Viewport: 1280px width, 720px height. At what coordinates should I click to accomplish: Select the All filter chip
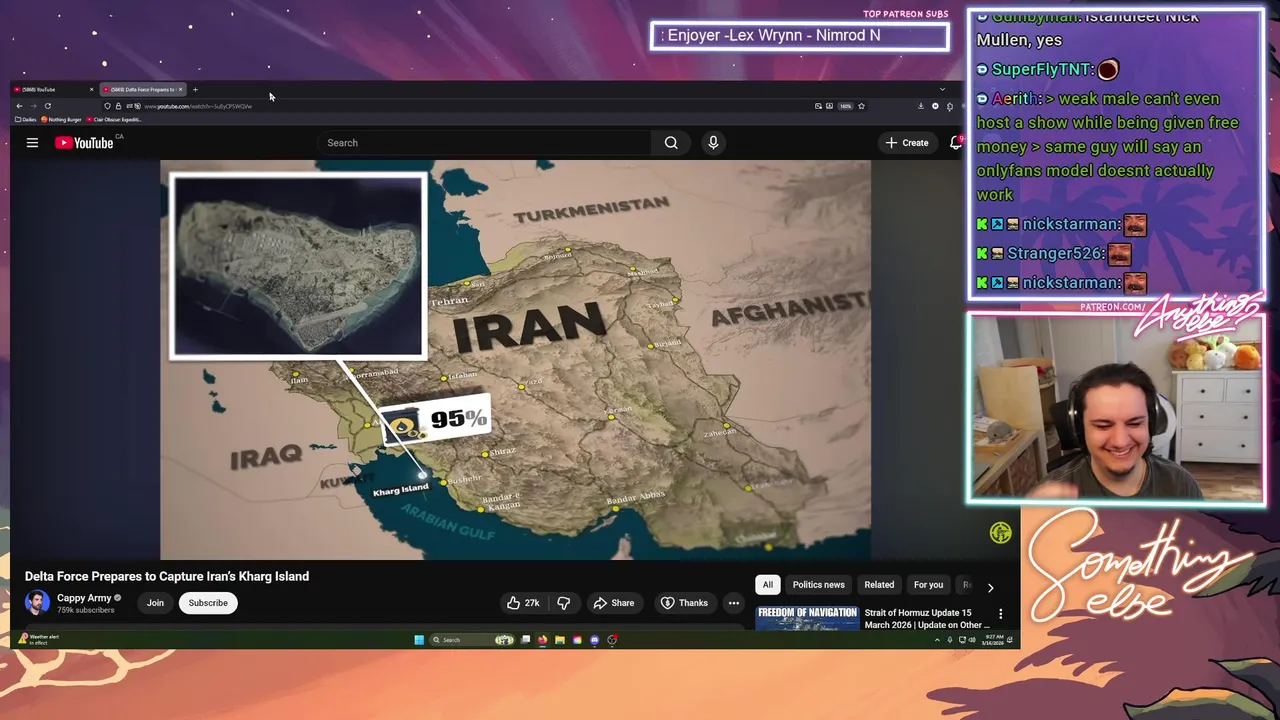(x=768, y=585)
